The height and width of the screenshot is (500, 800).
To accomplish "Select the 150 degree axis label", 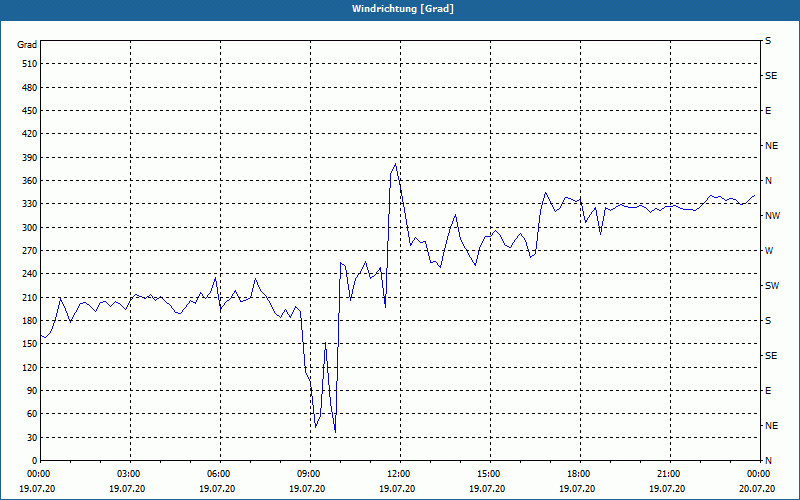I will [30, 344].
